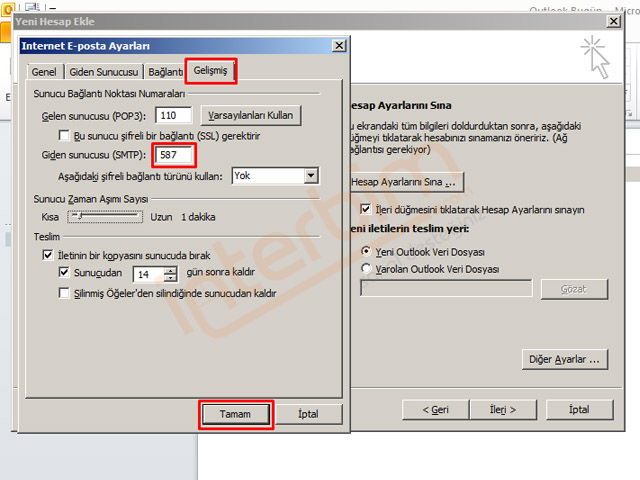
Task: Uncheck 'İleri düğmesini tıklatarak Hesap Ayarlarını sınayın'
Action: click(366, 210)
